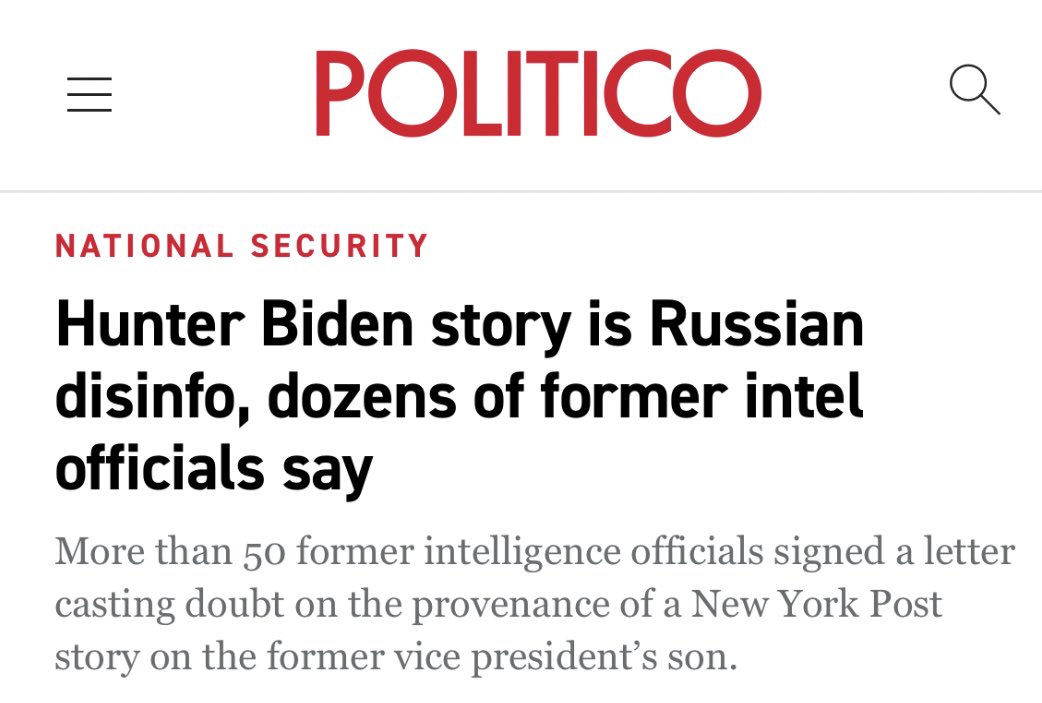Click "officials say" on the headline's last line

click(213, 466)
